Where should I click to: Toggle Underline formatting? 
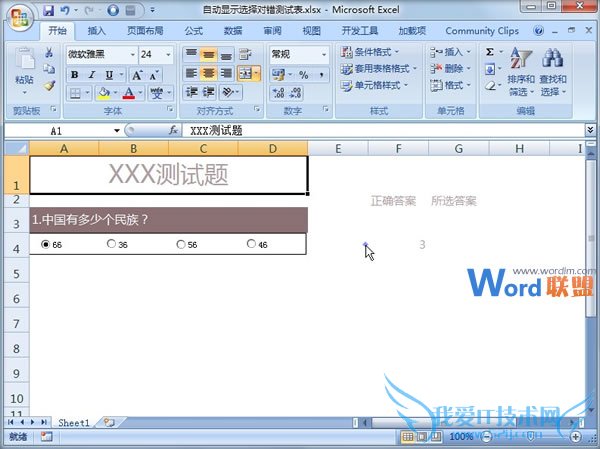click(x=109, y=75)
